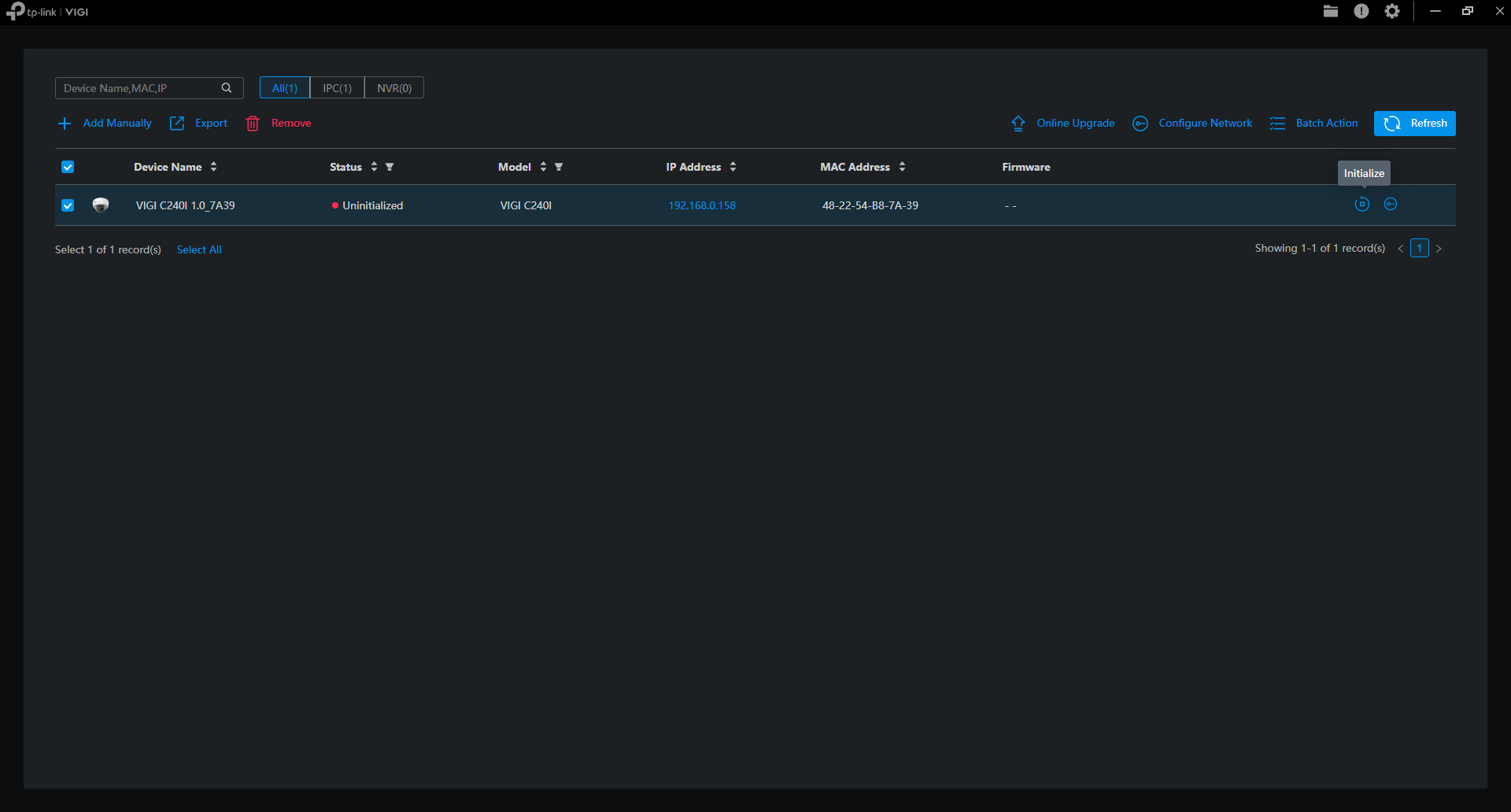Click Export
Viewport: 1511px width, 812px height.
click(199, 124)
